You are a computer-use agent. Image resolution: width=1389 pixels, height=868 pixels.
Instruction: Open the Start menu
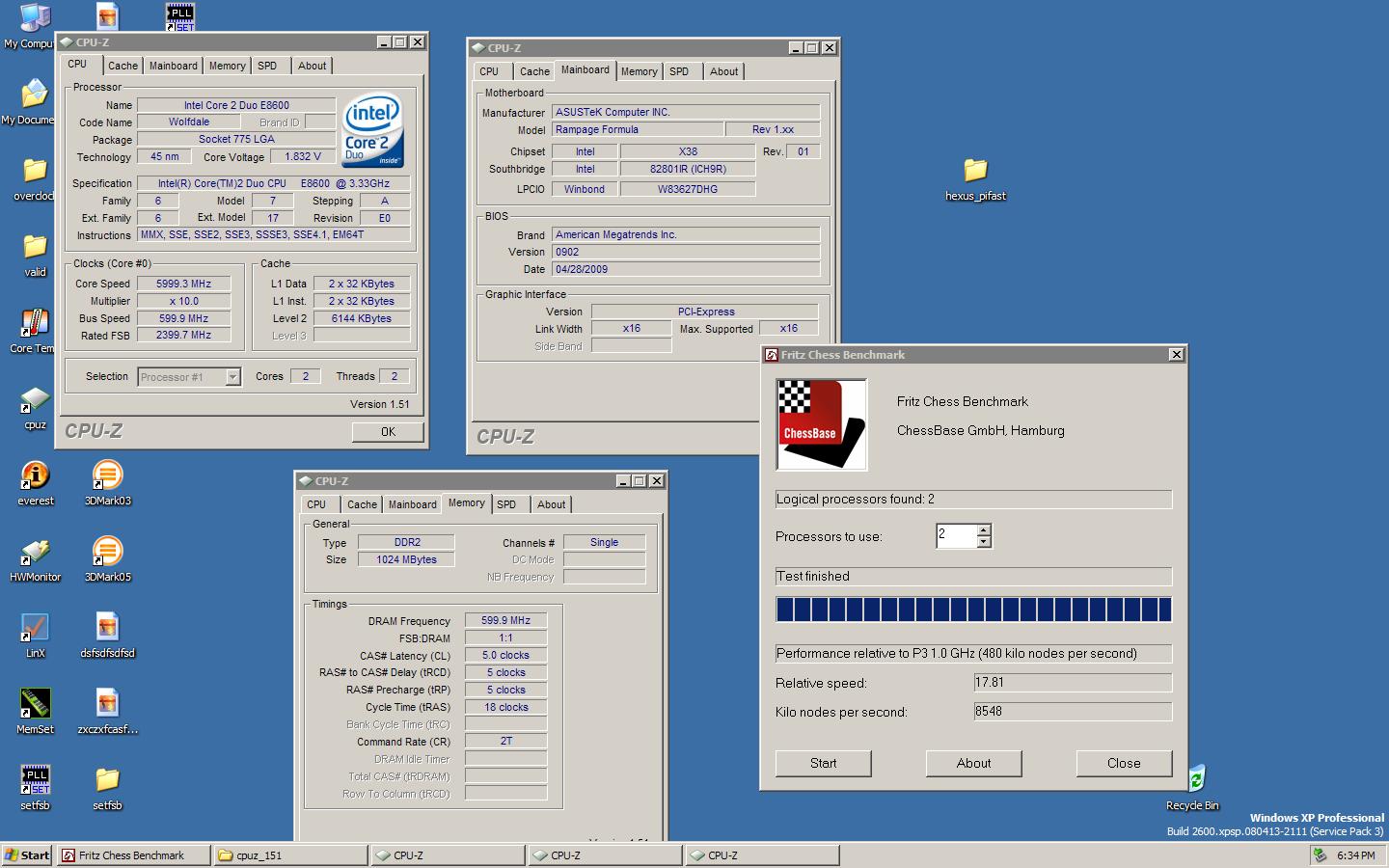[x=27, y=855]
